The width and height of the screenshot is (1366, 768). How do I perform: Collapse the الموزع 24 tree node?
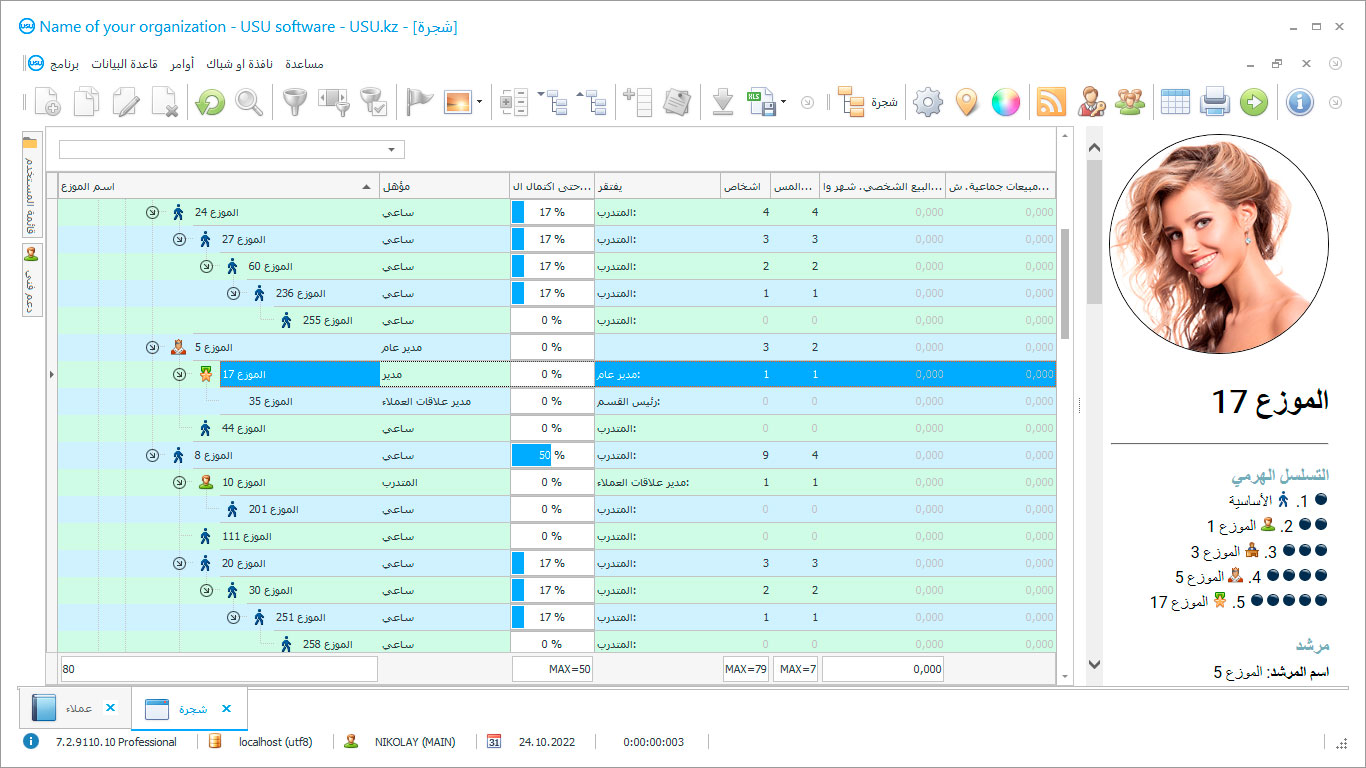[x=152, y=212]
